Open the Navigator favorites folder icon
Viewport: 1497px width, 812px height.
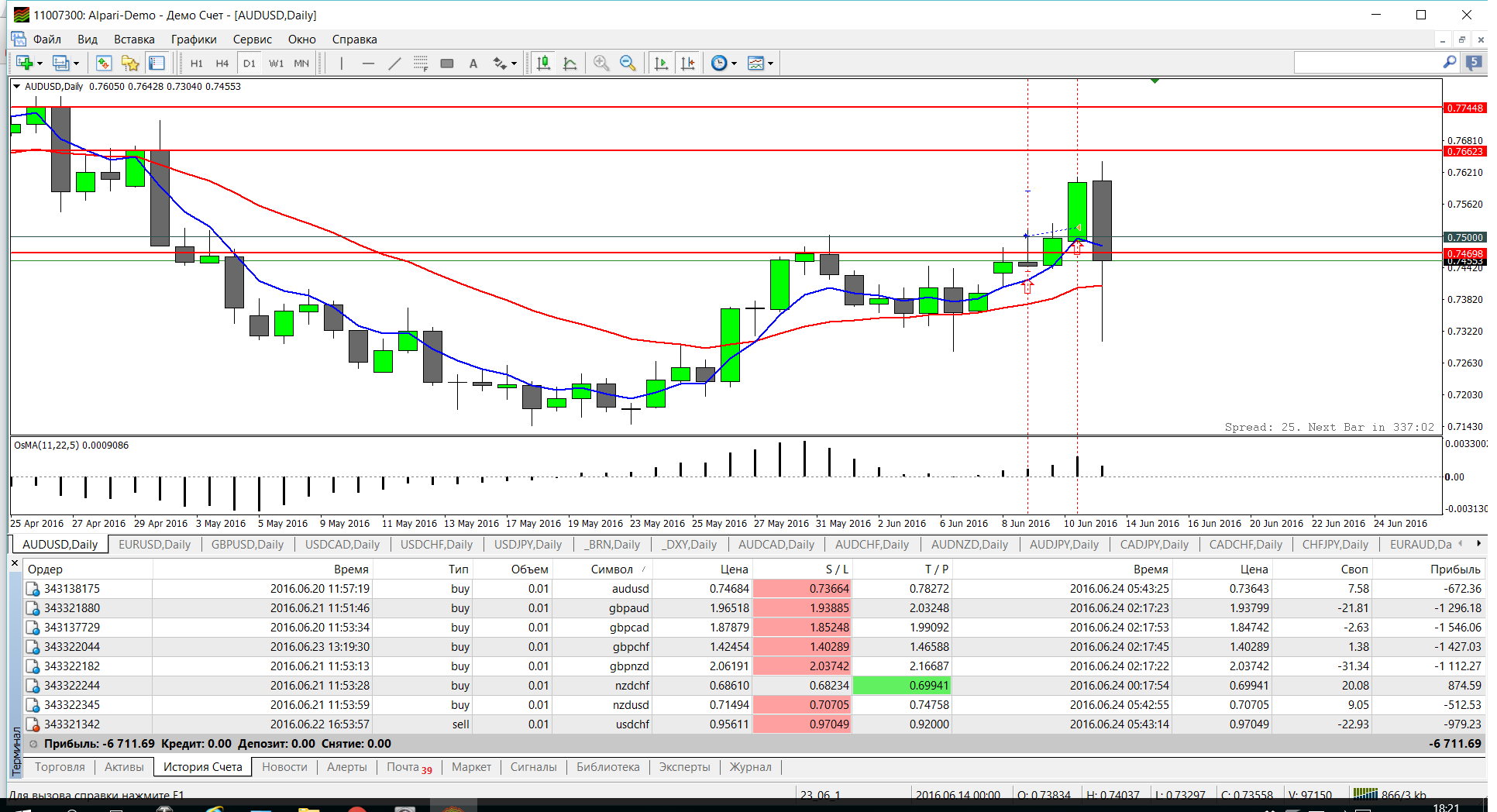(130, 64)
